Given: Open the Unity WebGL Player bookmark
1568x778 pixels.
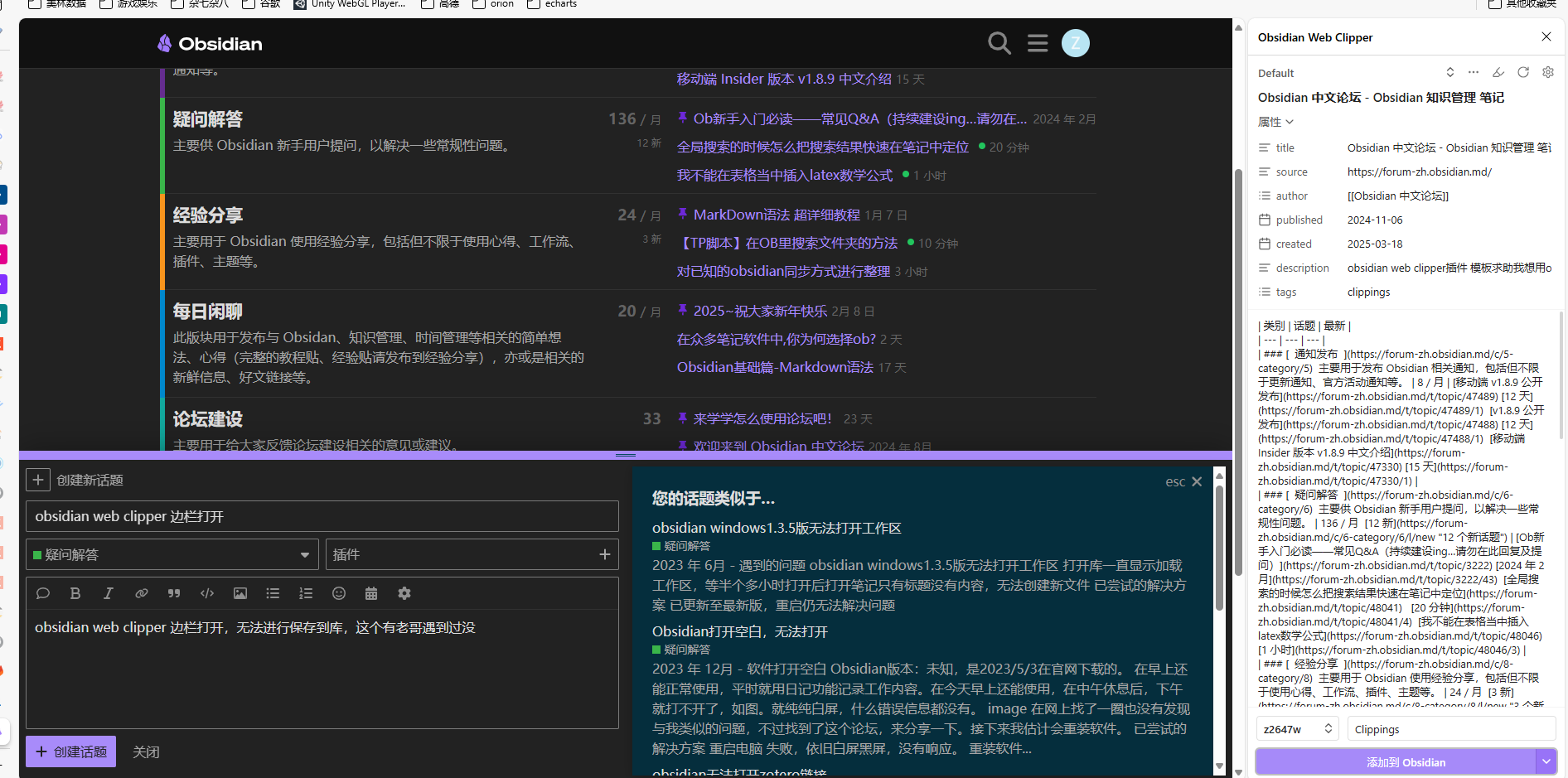Looking at the screenshot, I should 350,4.
